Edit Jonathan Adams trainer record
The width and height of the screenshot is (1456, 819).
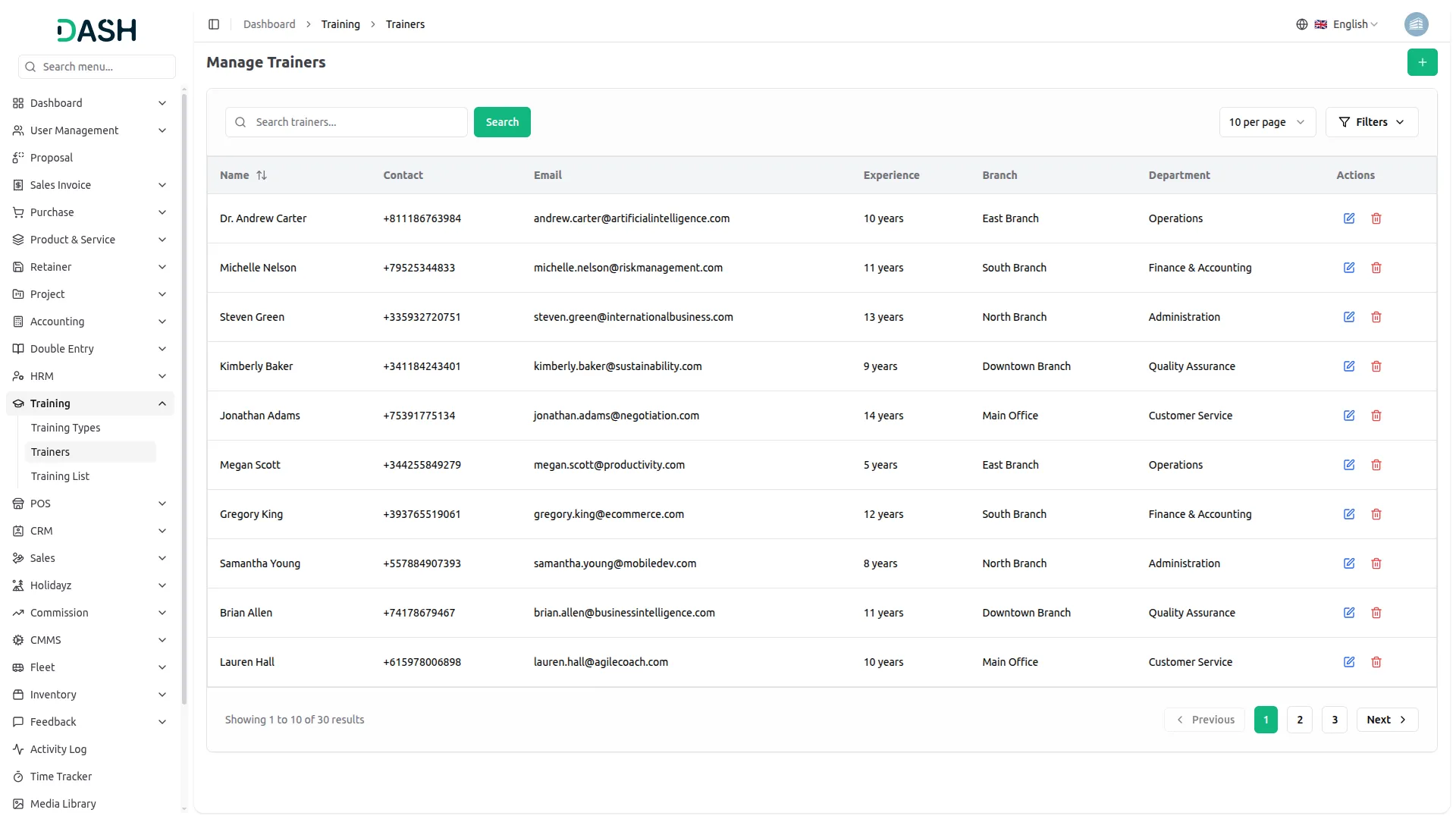pos(1349,416)
